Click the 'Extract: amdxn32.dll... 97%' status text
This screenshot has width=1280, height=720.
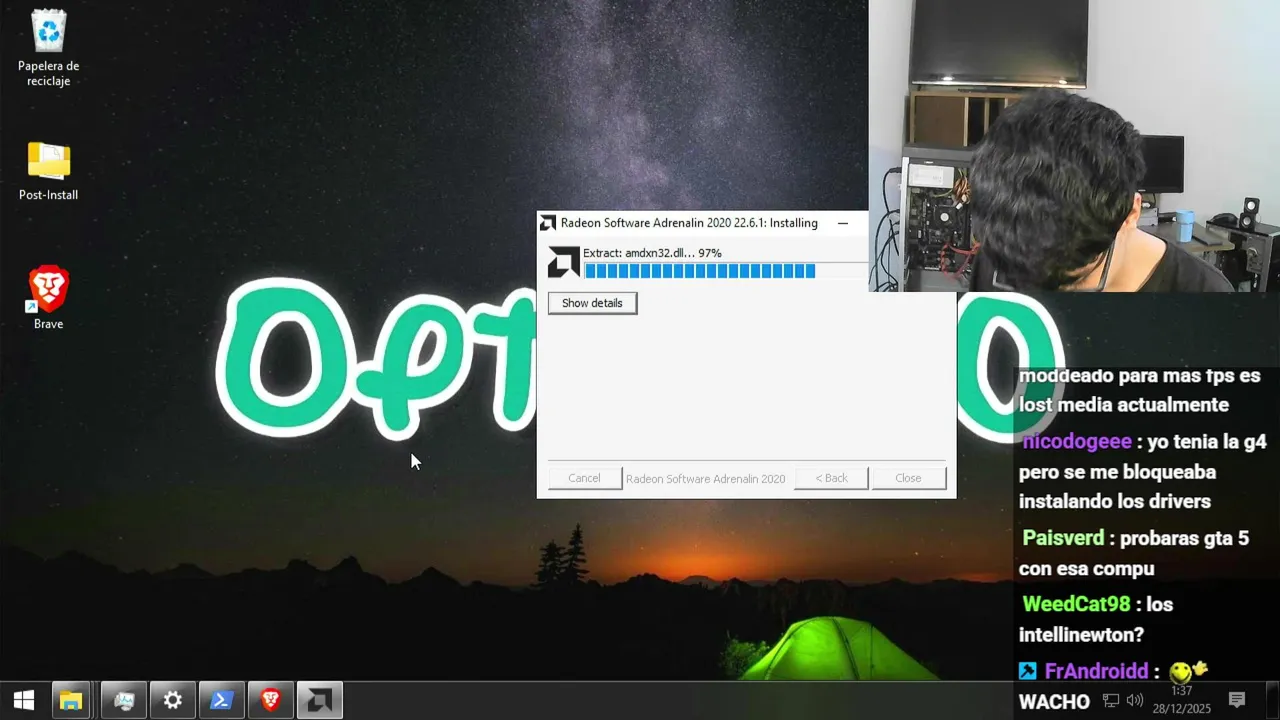[x=652, y=253]
